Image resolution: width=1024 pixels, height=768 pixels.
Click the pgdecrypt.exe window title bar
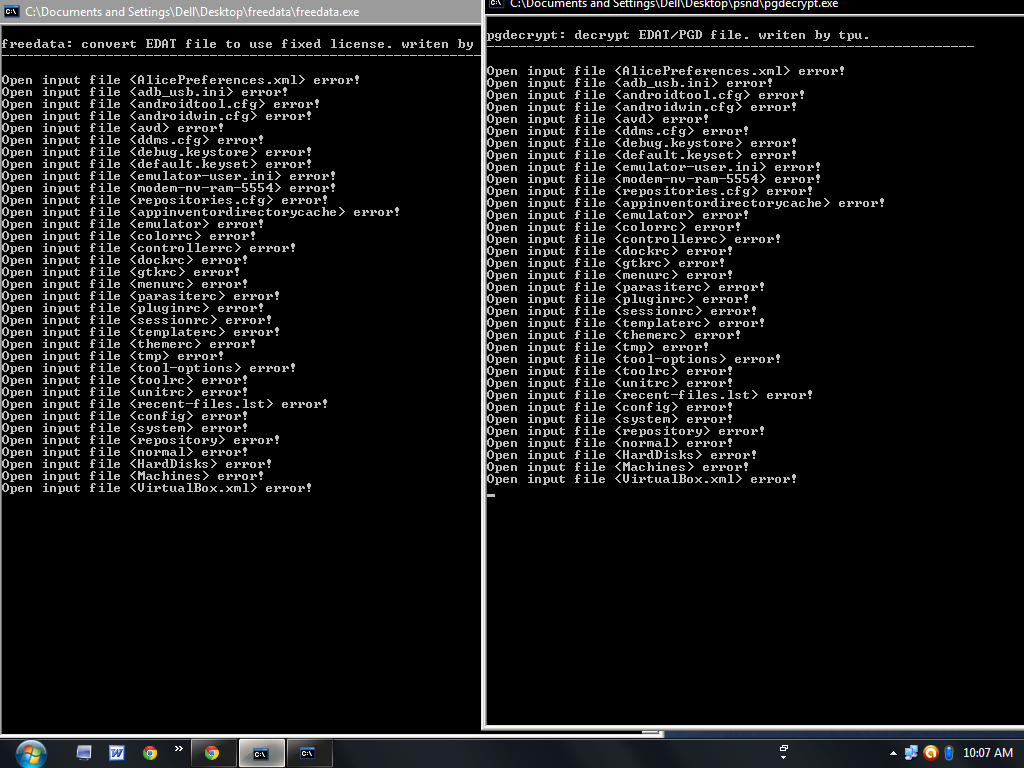click(x=750, y=5)
